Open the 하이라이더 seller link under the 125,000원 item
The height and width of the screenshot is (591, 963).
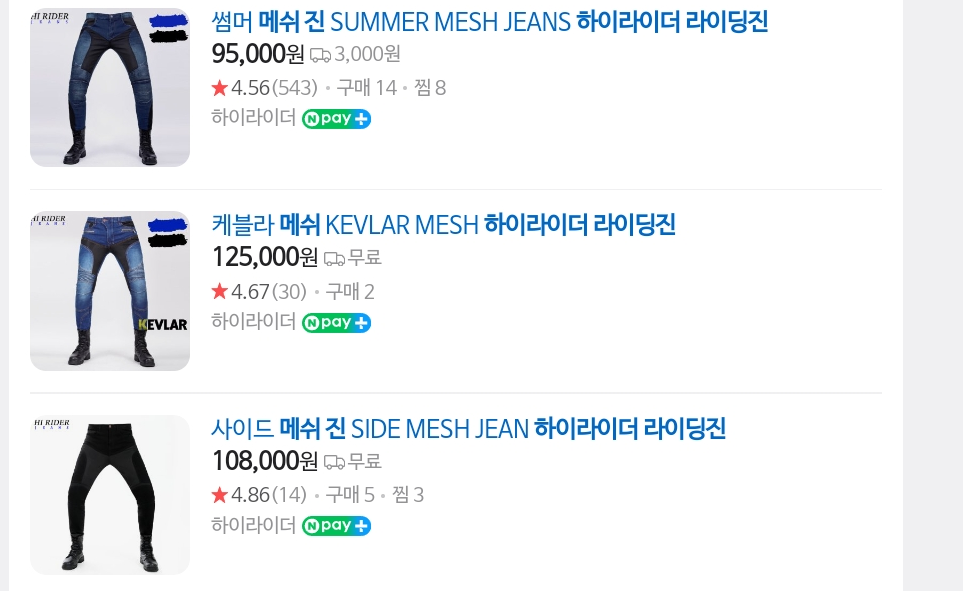tap(253, 322)
